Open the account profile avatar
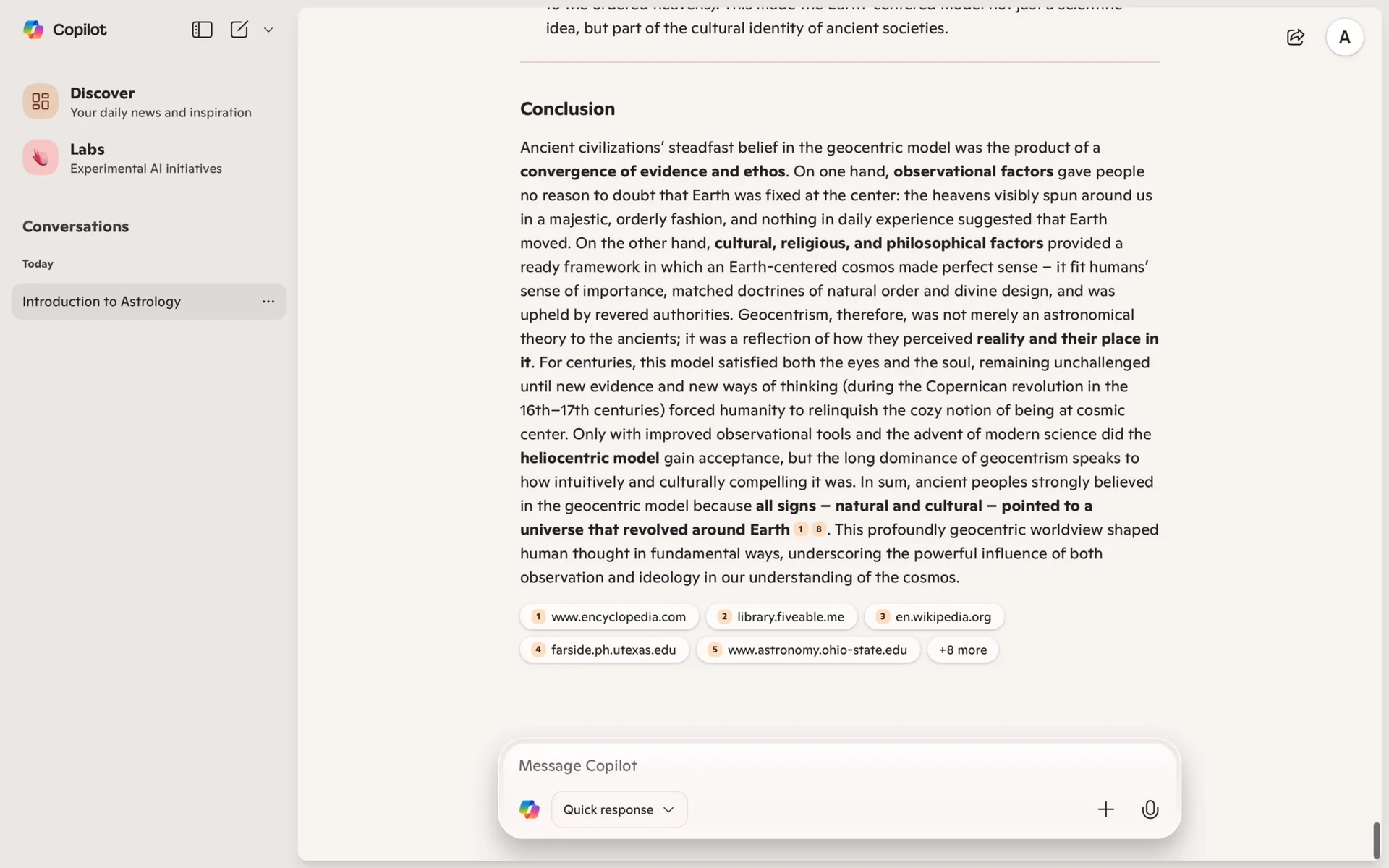The height and width of the screenshot is (868, 1389). click(x=1344, y=38)
